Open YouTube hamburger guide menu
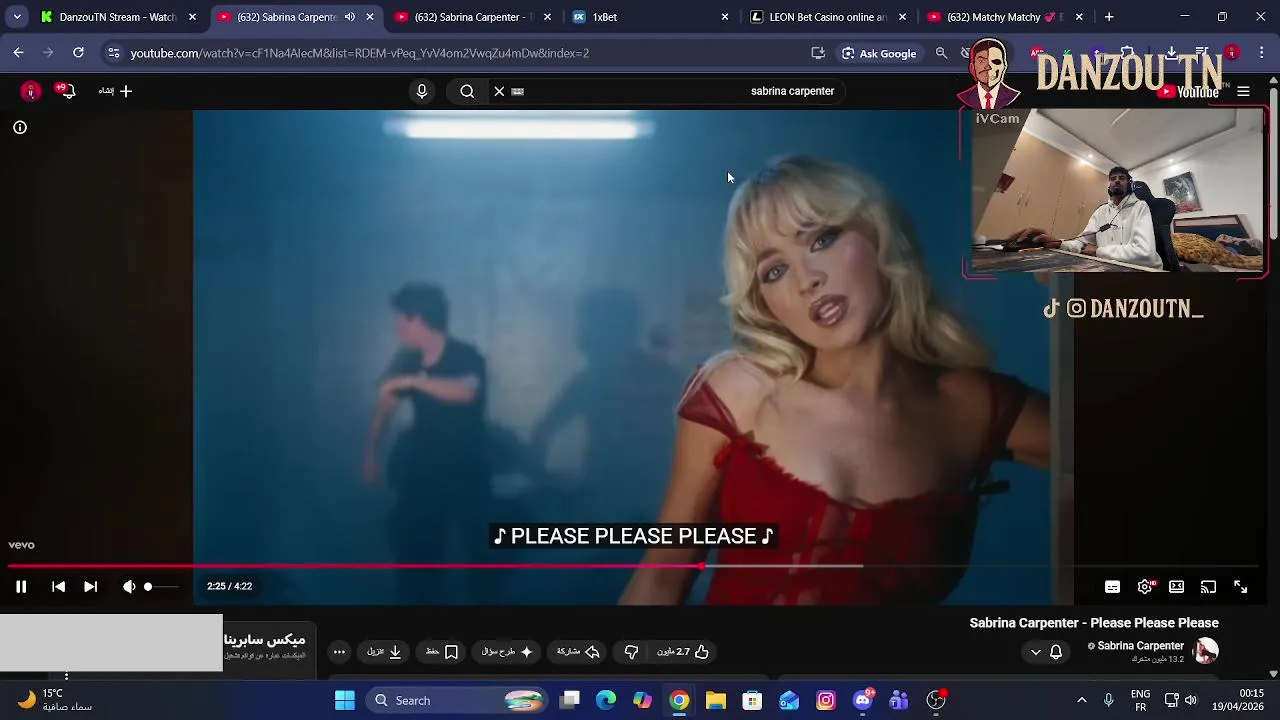Image resolution: width=1280 pixels, height=720 pixels. click(1243, 92)
